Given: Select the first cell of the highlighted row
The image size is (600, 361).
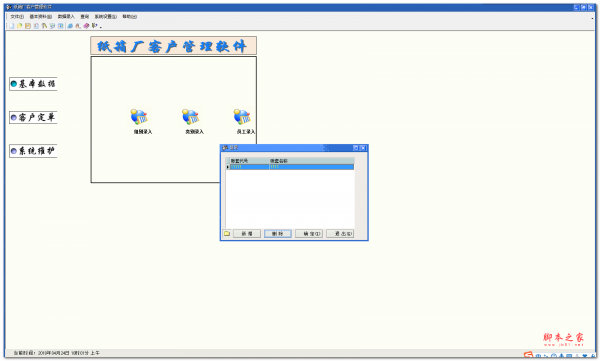Looking at the screenshot, I should click(x=249, y=167).
